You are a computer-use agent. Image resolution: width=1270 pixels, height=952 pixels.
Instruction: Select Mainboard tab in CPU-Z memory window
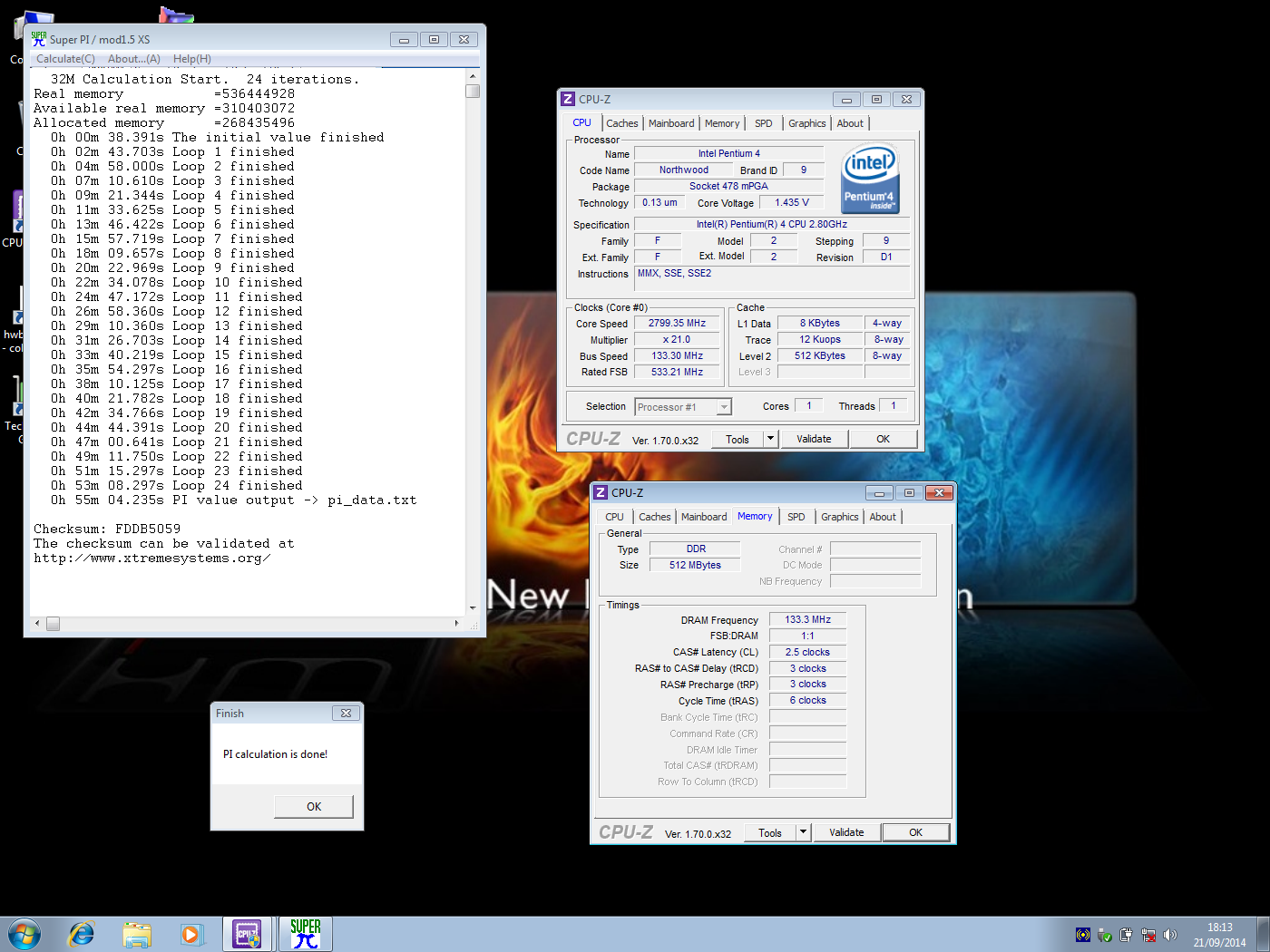[x=704, y=517]
